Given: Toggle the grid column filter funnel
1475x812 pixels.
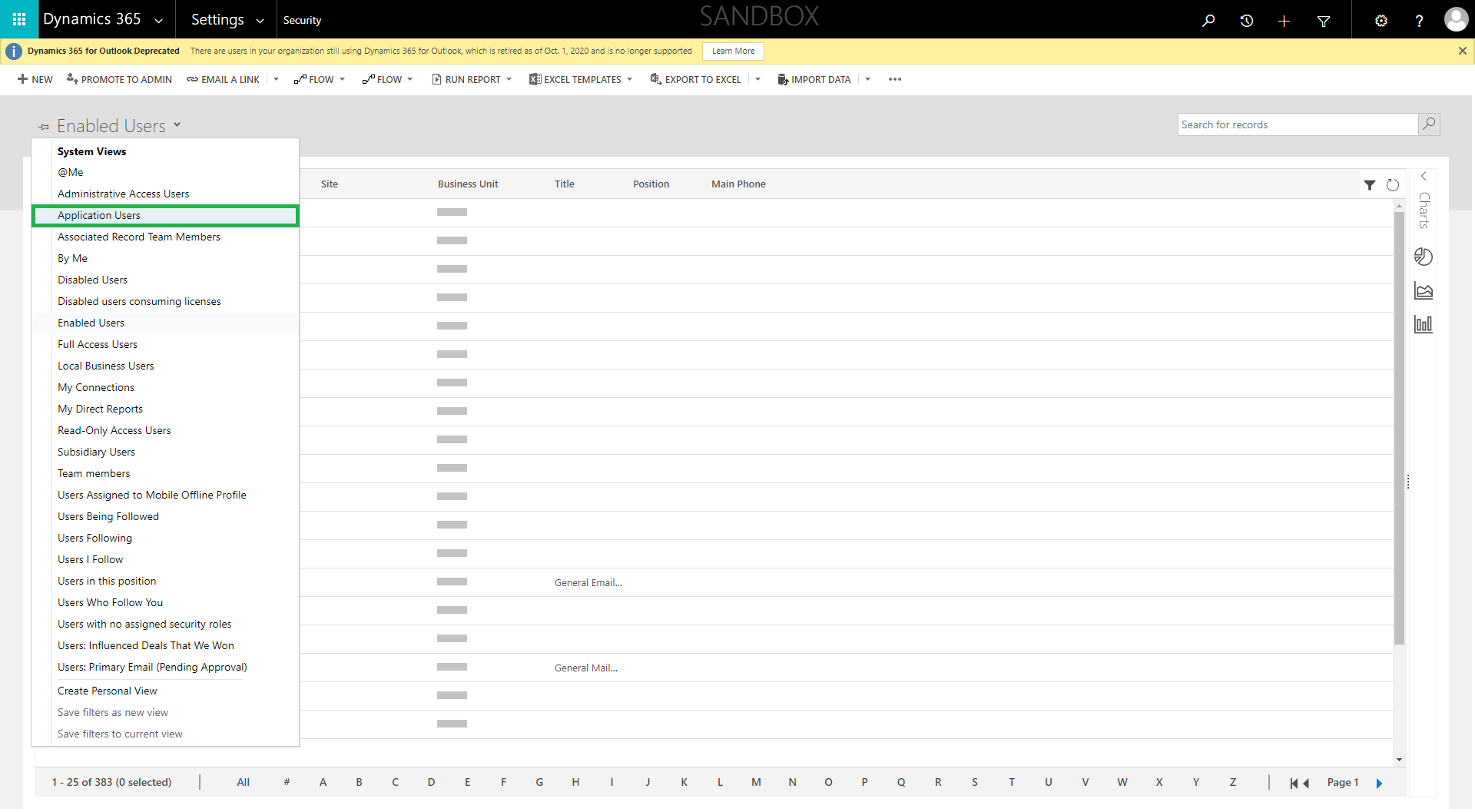Looking at the screenshot, I should [1369, 185].
